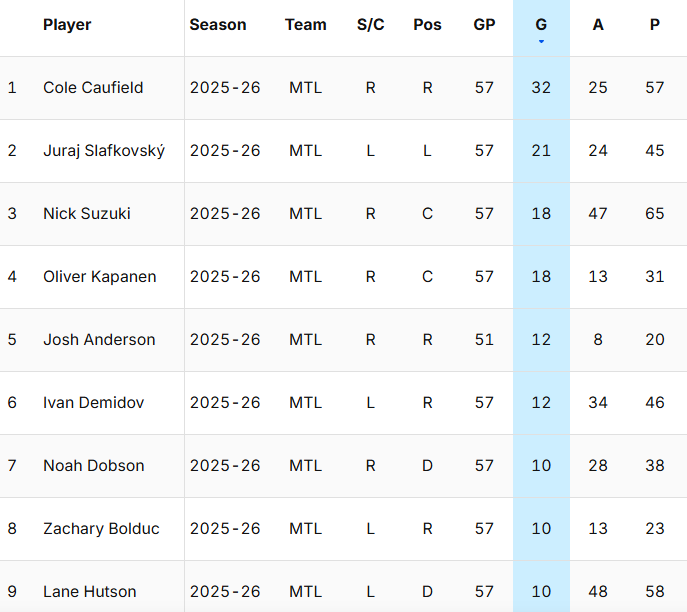The height and width of the screenshot is (612, 687).
Task: Click Noah Dobson player name
Action: 93,465
